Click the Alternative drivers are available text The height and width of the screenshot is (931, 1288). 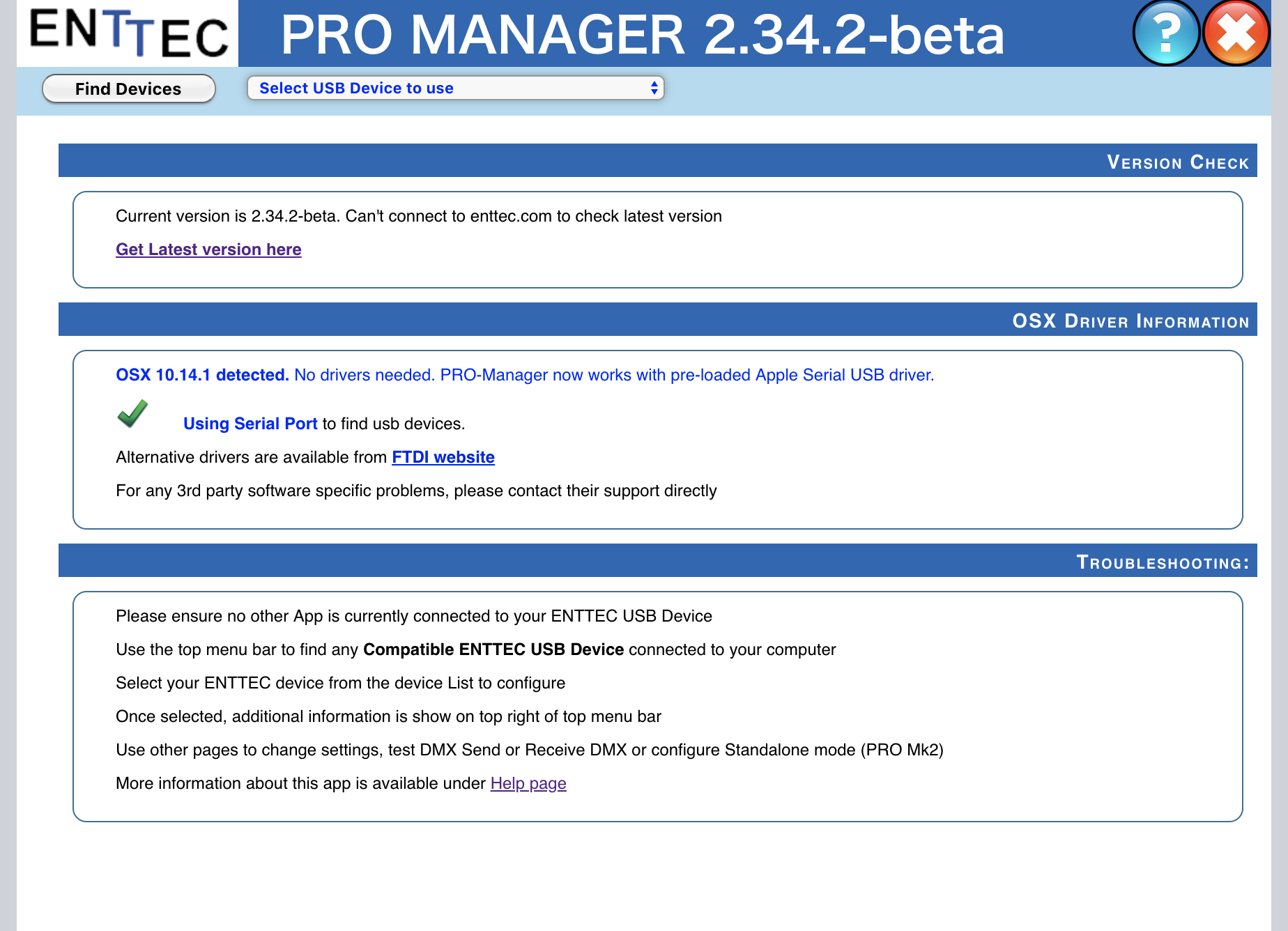(x=251, y=457)
